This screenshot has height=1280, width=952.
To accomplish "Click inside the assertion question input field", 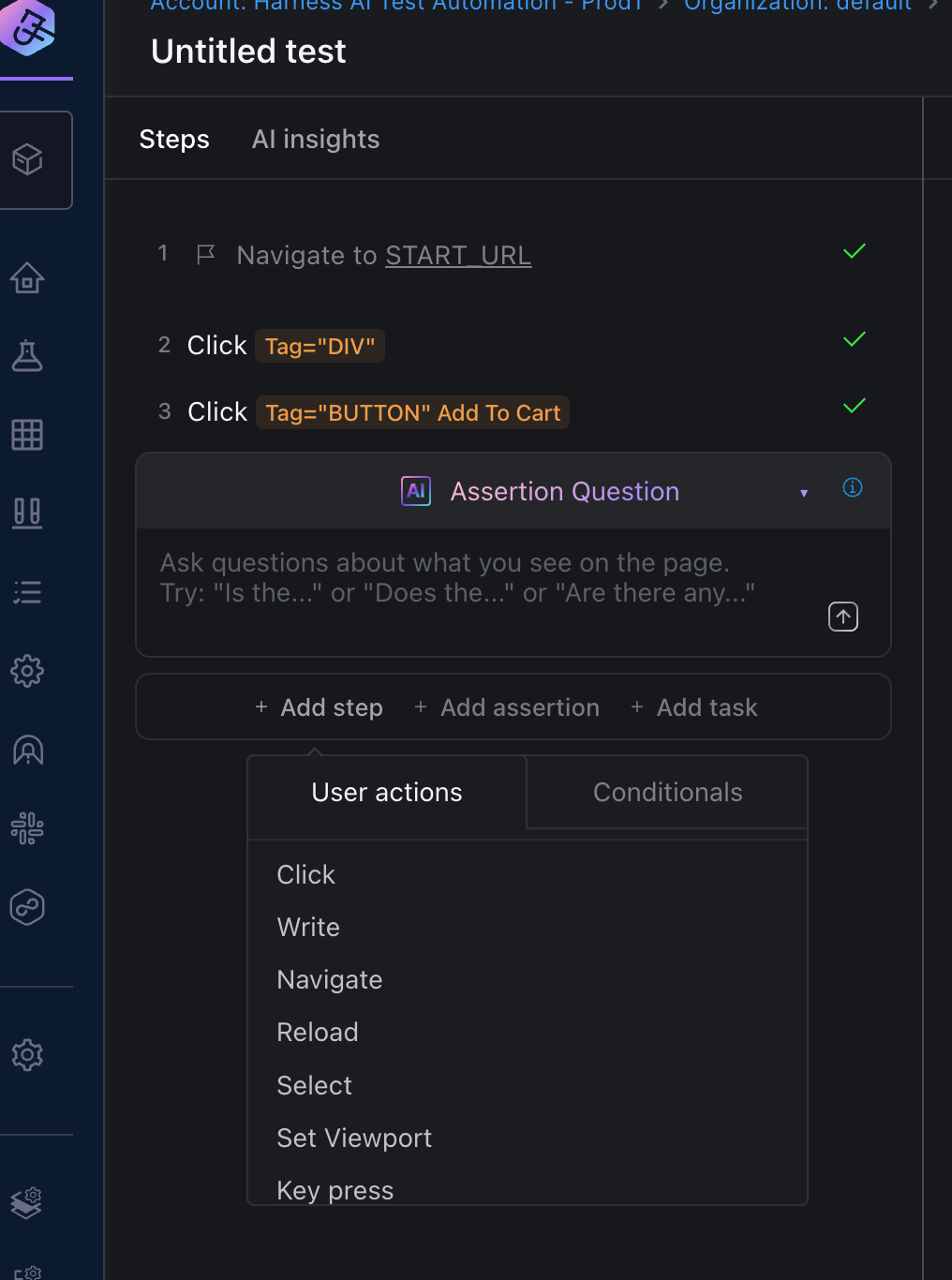I will pos(469,577).
